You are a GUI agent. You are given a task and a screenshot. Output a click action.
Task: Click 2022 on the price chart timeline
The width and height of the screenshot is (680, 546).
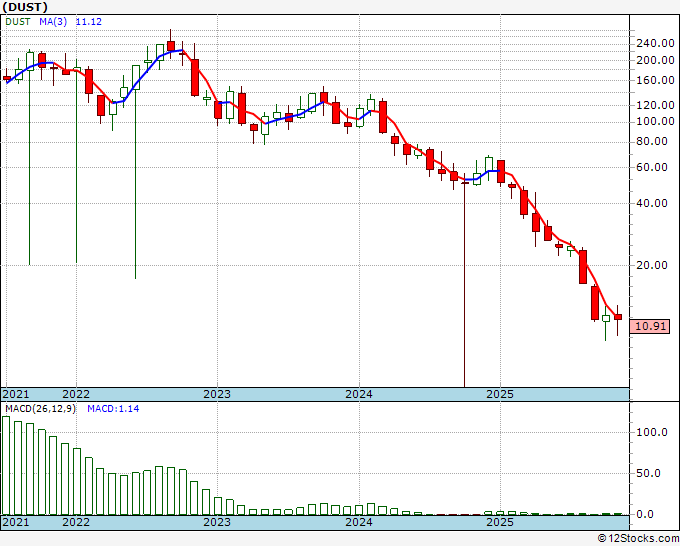pyautogui.click(x=76, y=394)
